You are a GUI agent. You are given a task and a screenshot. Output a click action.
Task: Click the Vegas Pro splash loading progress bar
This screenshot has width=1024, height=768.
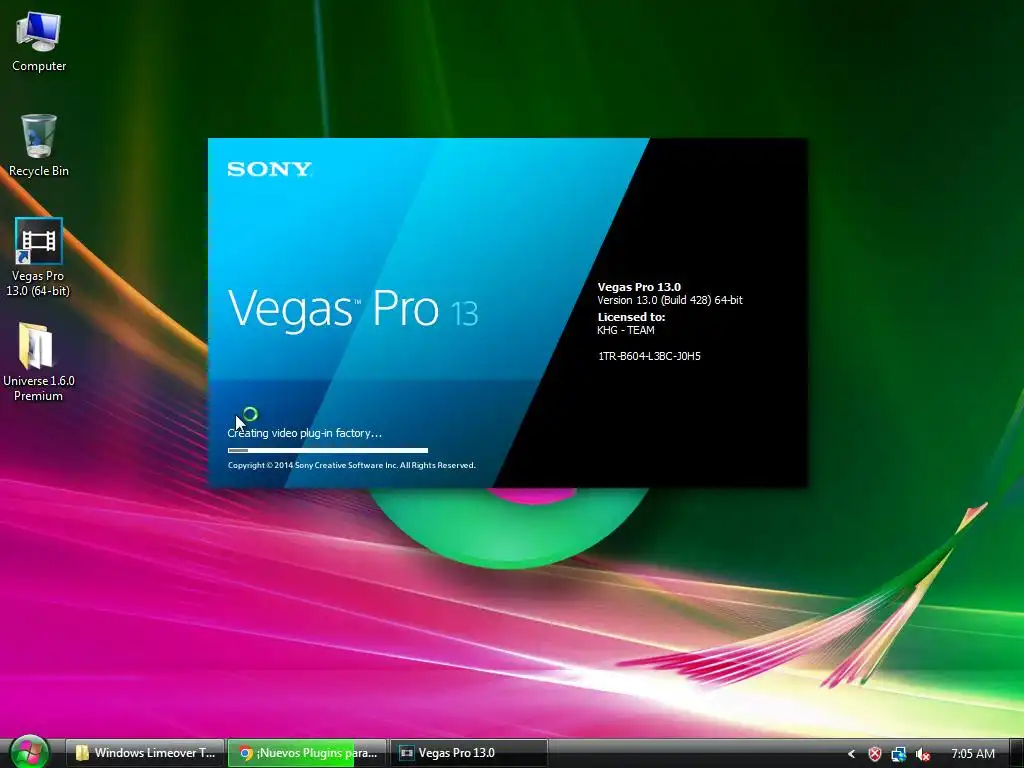click(x=328, y=450)
